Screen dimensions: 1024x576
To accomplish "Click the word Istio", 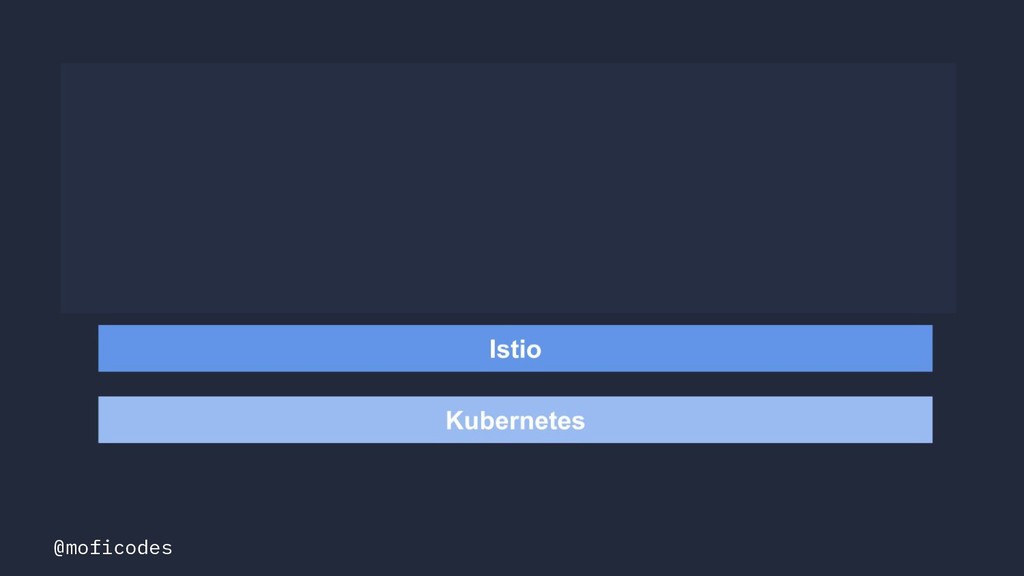I will [515, 349].
